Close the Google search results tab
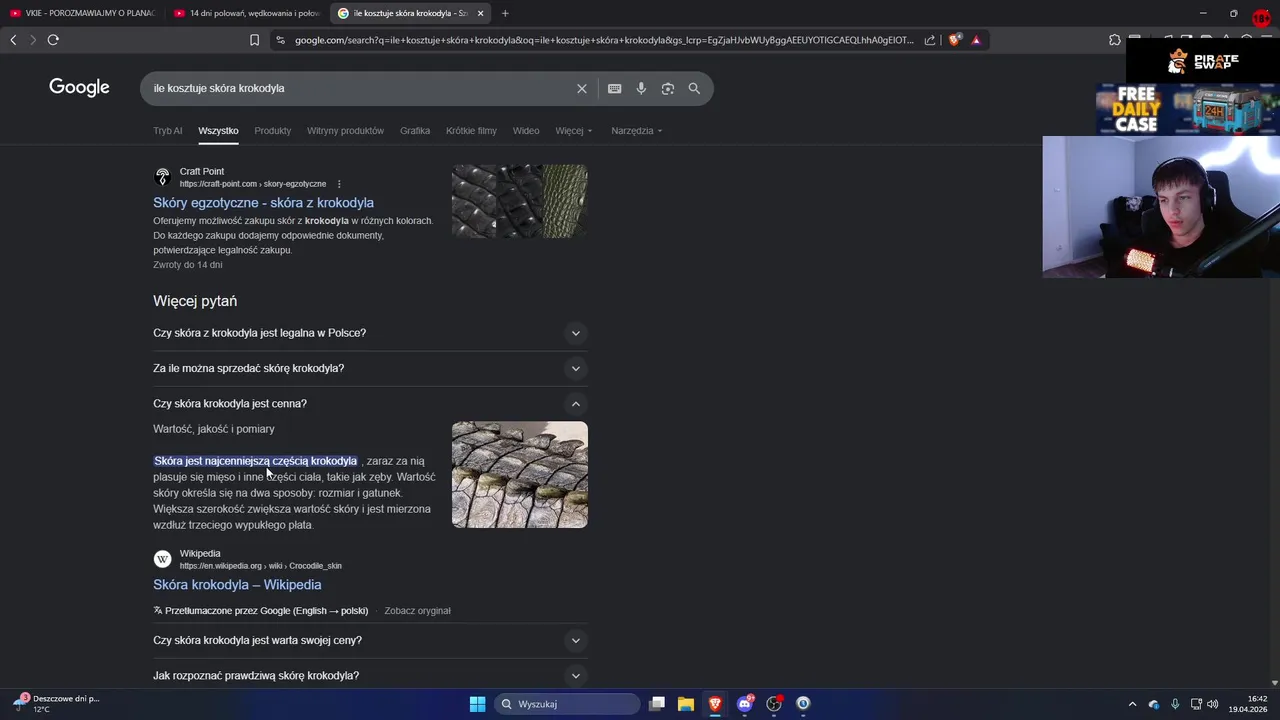 480,13
